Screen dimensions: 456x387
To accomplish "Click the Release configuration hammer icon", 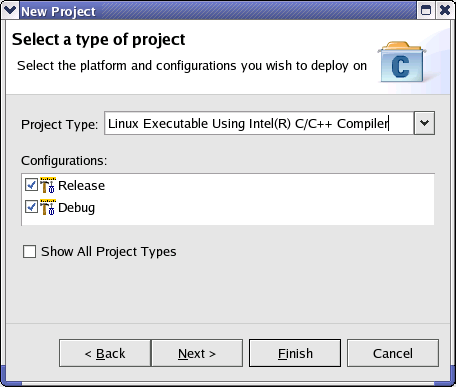I will click(x=48, y=185).
